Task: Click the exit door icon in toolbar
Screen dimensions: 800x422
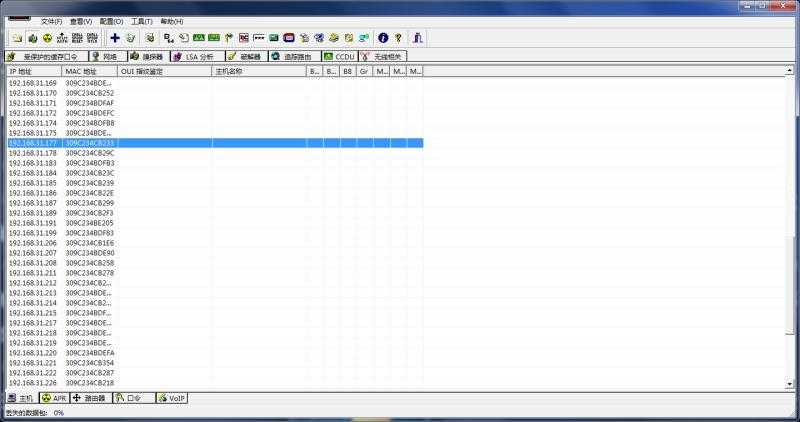Action: pyautogui.click(x=418, y=38)
